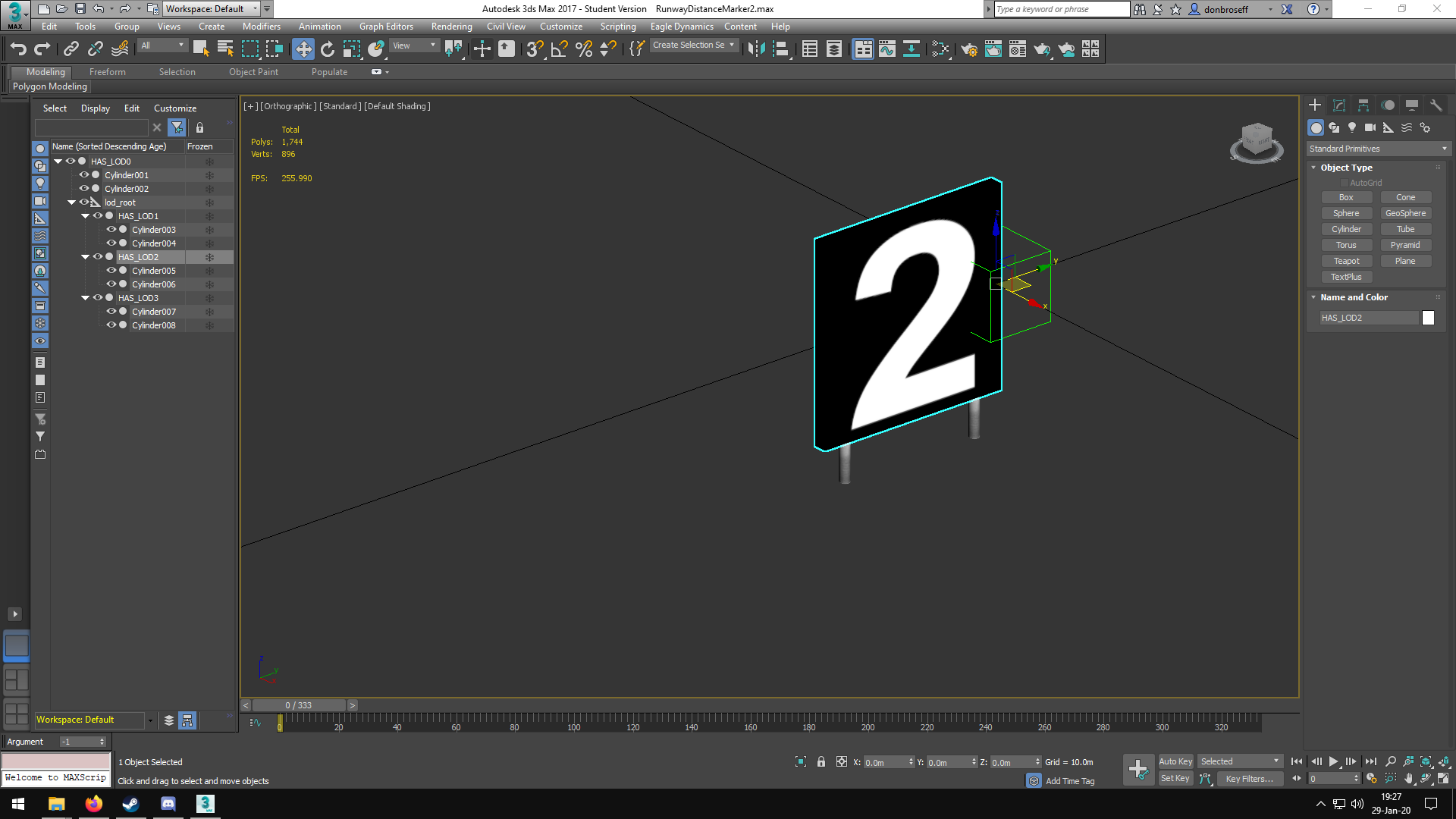Open the Standard Primitives dropdown
Screen dimensions: 1456x819
tap(1378, 149)
